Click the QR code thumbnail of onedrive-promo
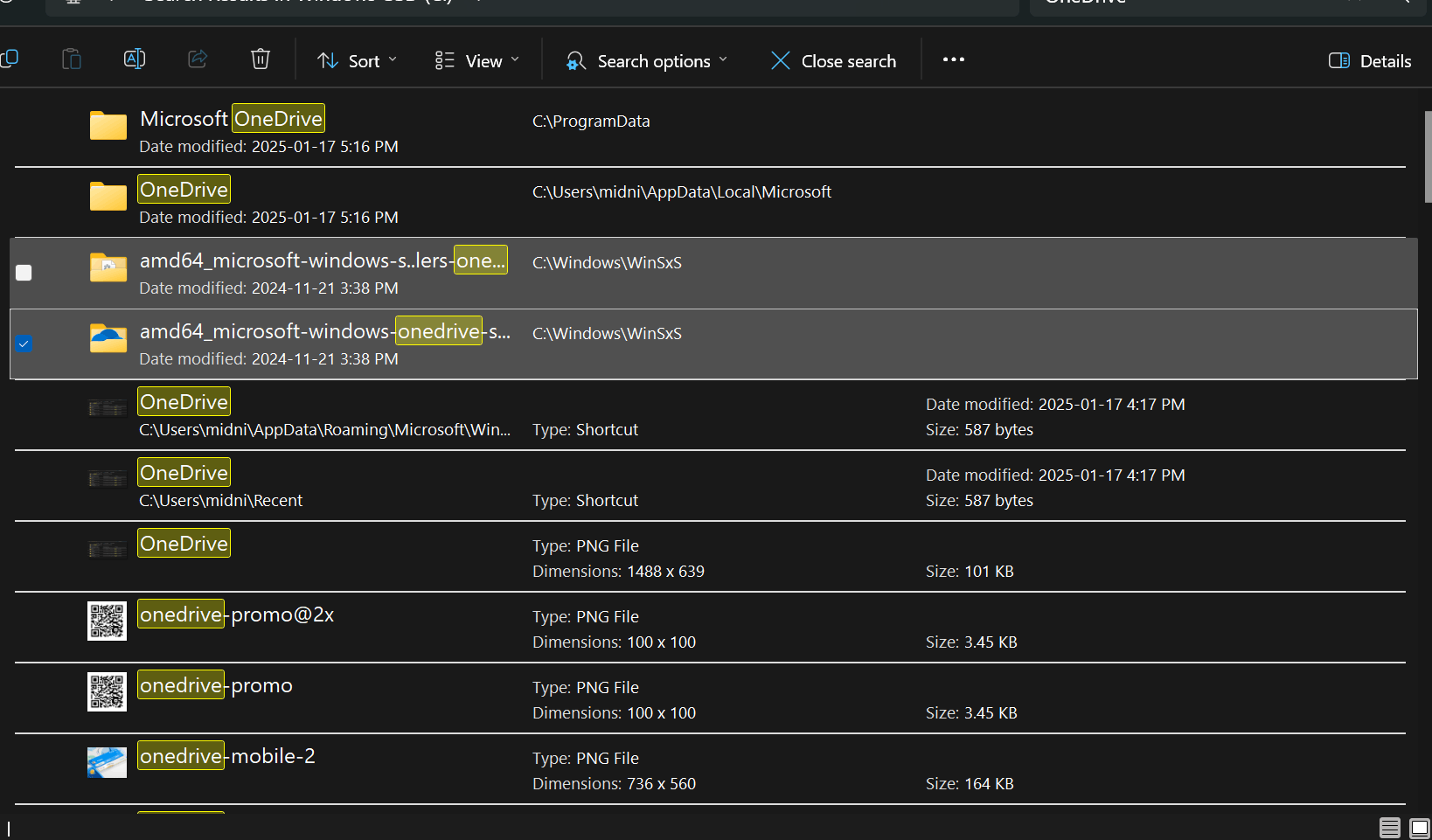 pyautogui.click(x=108, y=691)
